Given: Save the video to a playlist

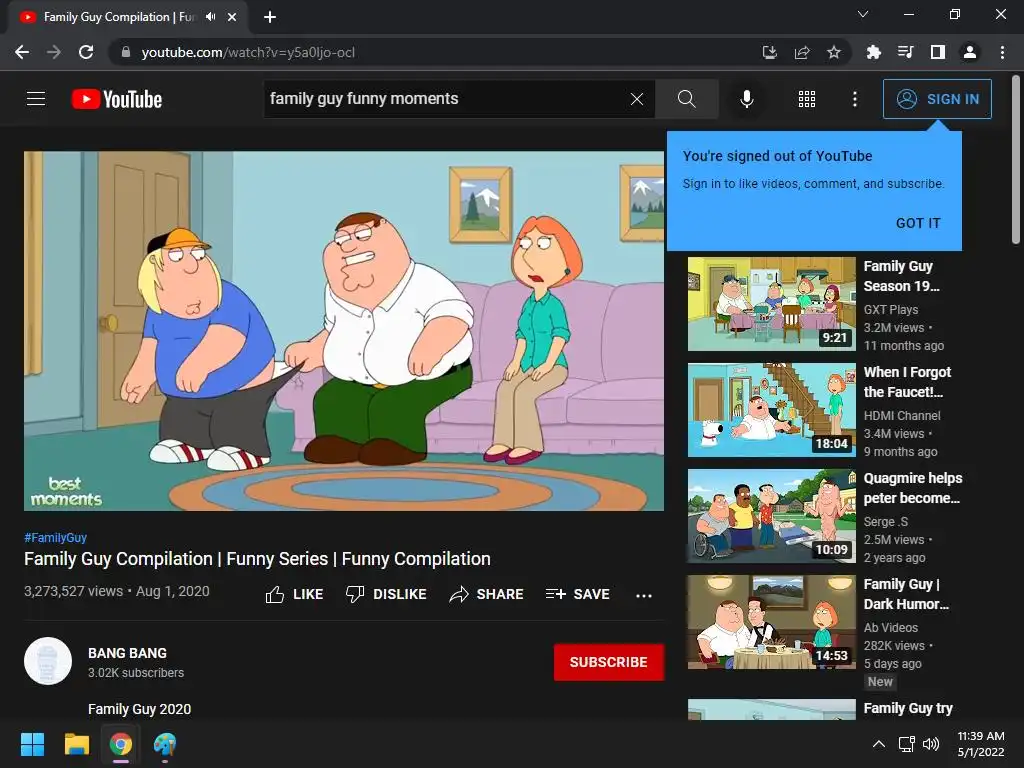Looking at the screenshot, I should click(x=577, y=594).
